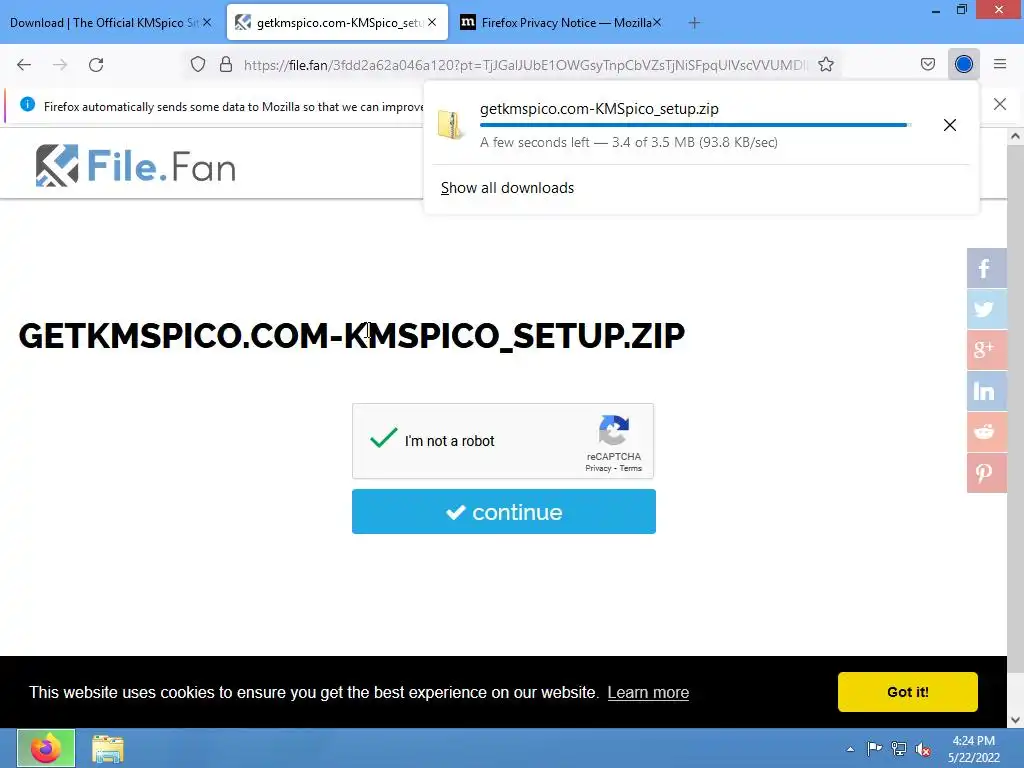Viewport: 1024px width, 768px height.
Task: Open Action Center flag icon
Action: 874,748
